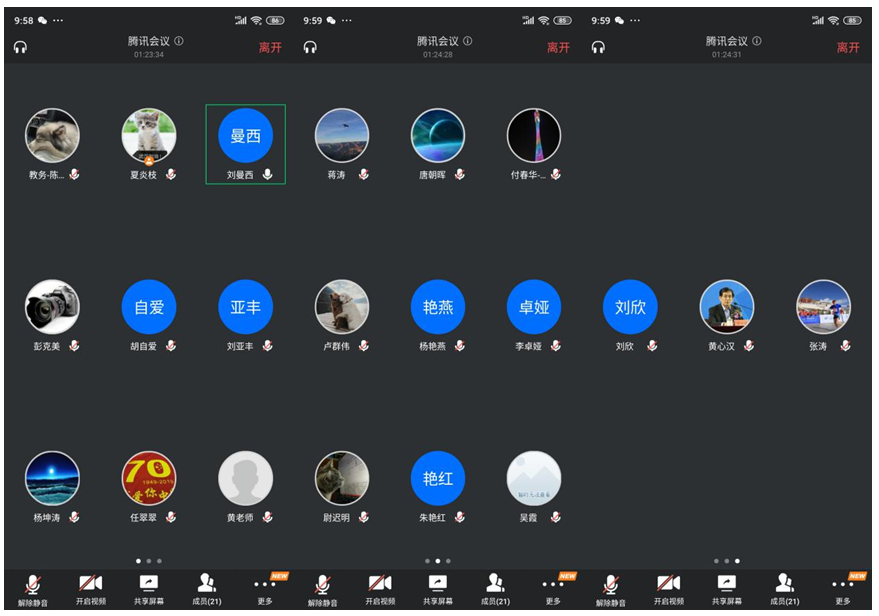Tap the muted mic icon beside 任翠翠

coord(171,517)
